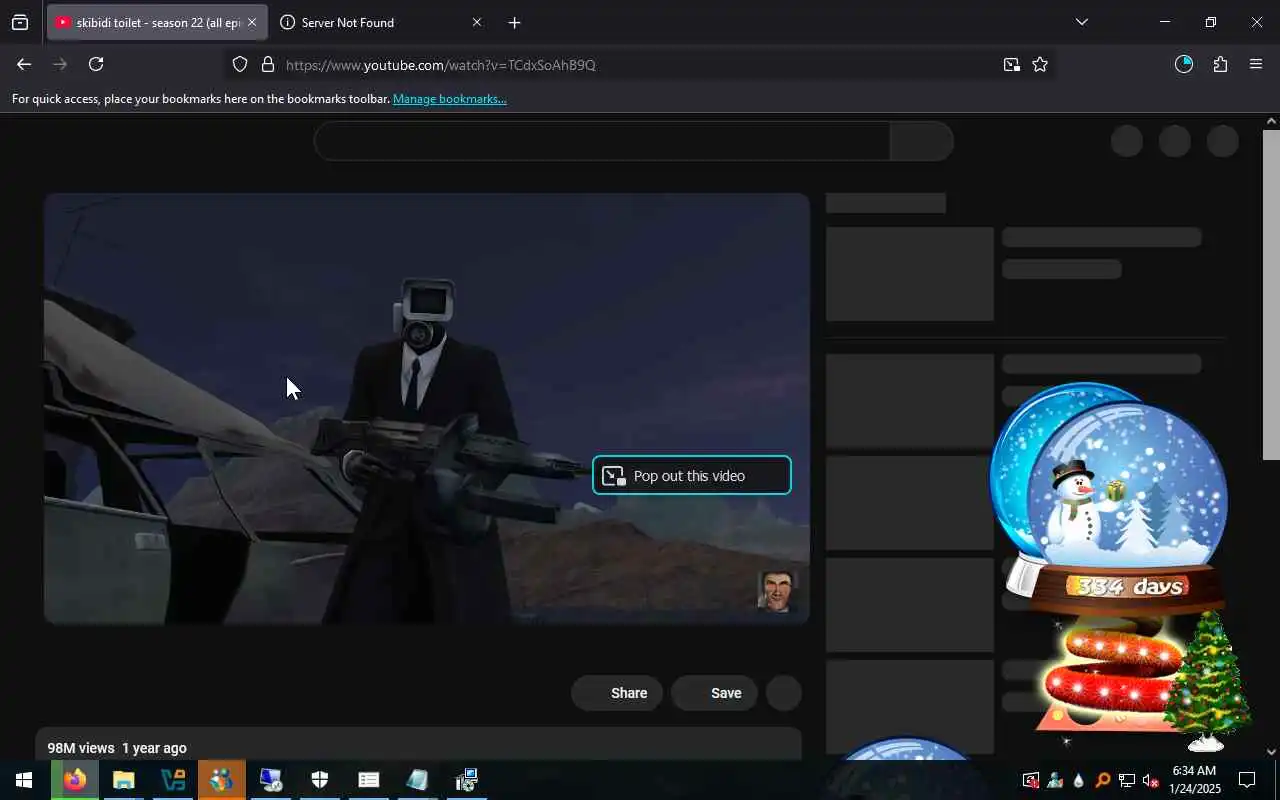Close the skibidi toilet tab

point(252,22)
